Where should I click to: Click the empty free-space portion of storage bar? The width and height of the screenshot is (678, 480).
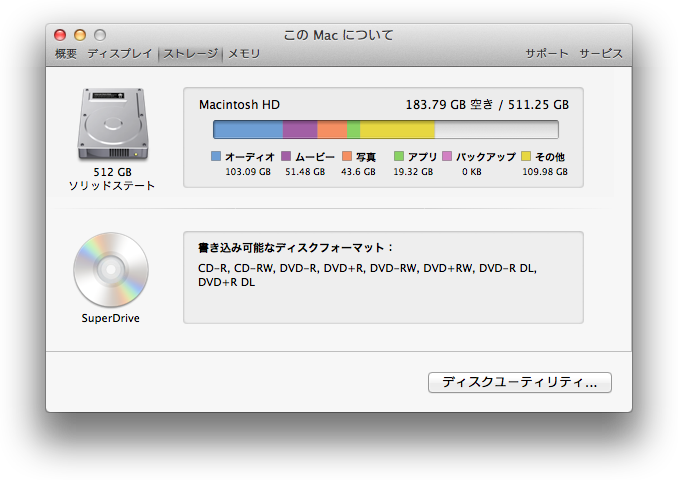496,130
